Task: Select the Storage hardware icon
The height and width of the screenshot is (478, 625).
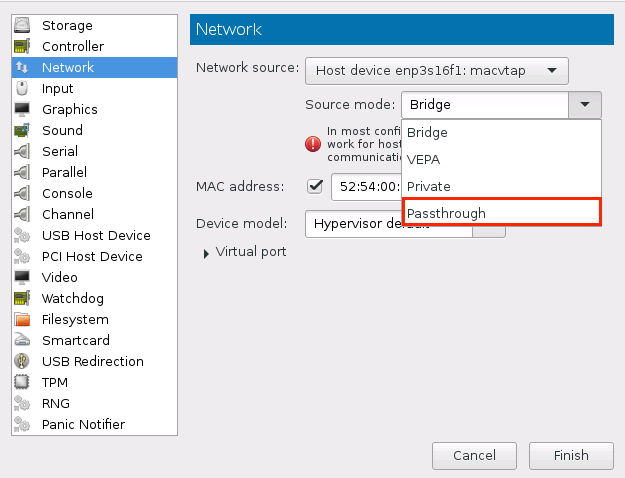Action: point(21,25)
